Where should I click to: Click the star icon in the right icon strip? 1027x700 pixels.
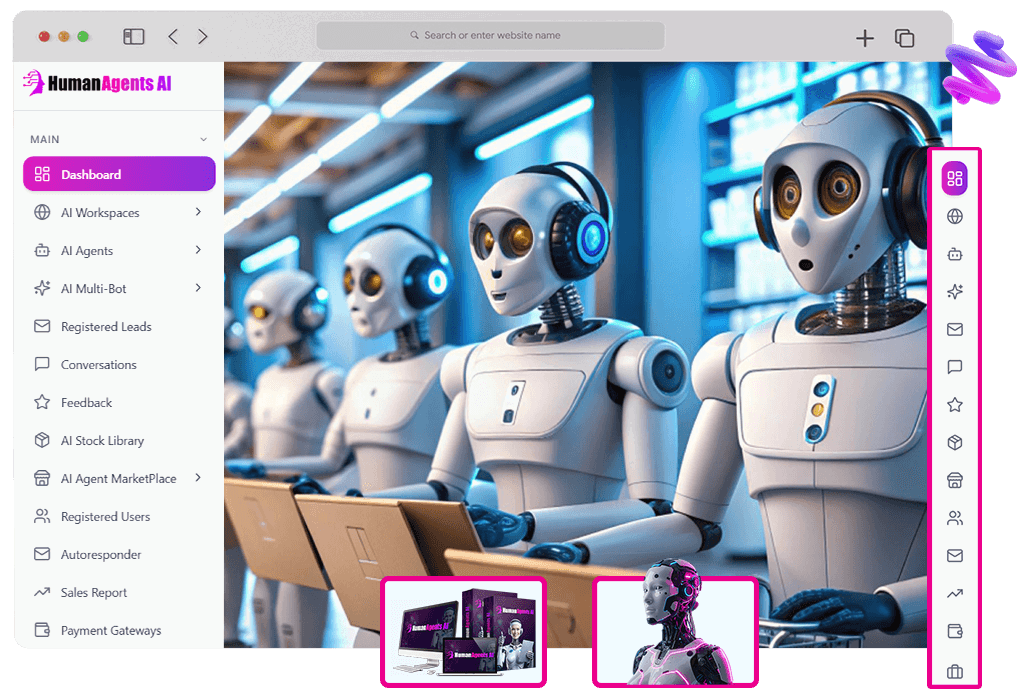(x=955, y=405)
